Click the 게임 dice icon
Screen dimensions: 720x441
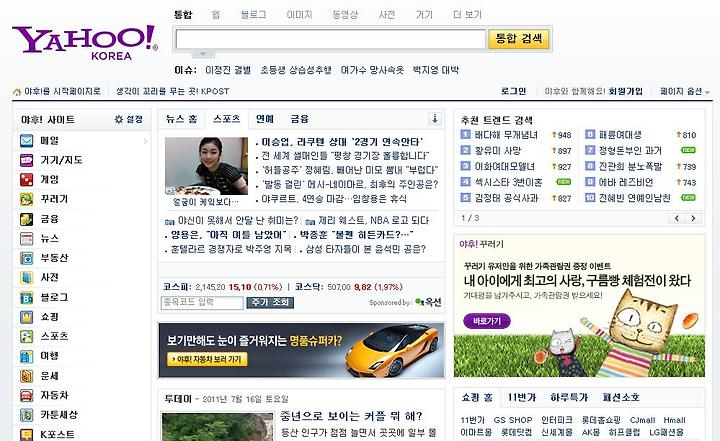(x=27, y=179)
